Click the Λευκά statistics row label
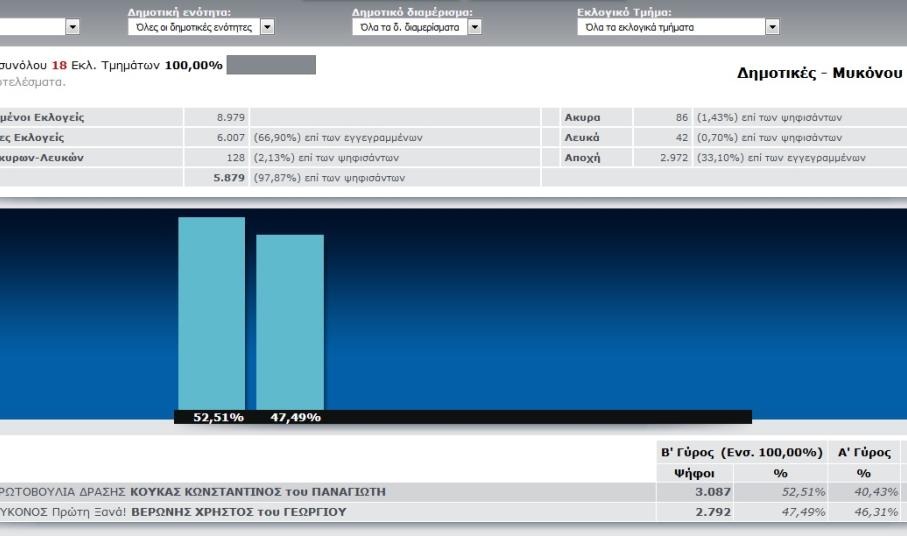The image size is (907, 536). 581,137
